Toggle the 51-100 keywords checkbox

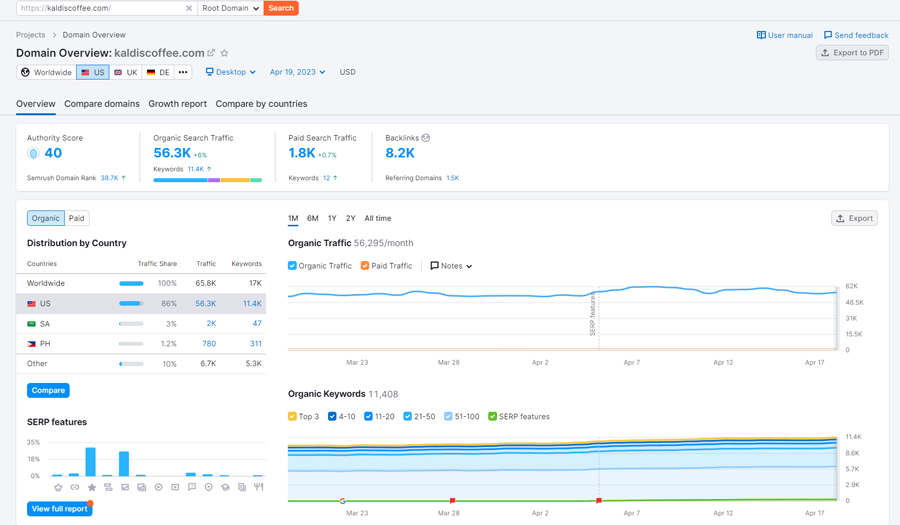[448, 417]
